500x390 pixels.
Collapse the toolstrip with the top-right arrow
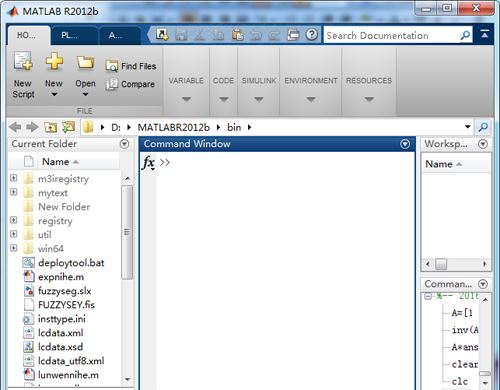pos(485,34)
